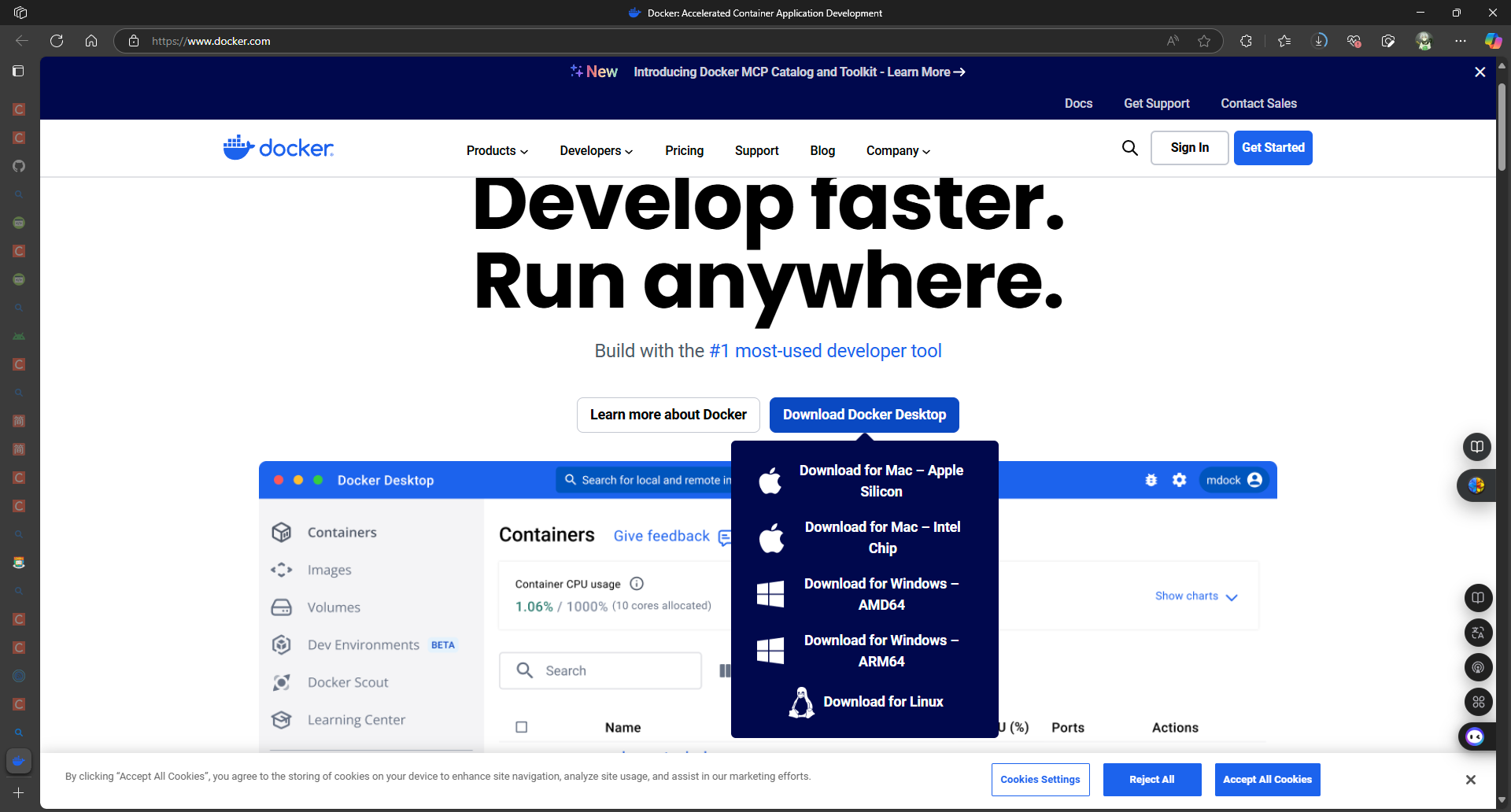
Task: Click the Docker whale logo
Action: [x=279, y=147]
